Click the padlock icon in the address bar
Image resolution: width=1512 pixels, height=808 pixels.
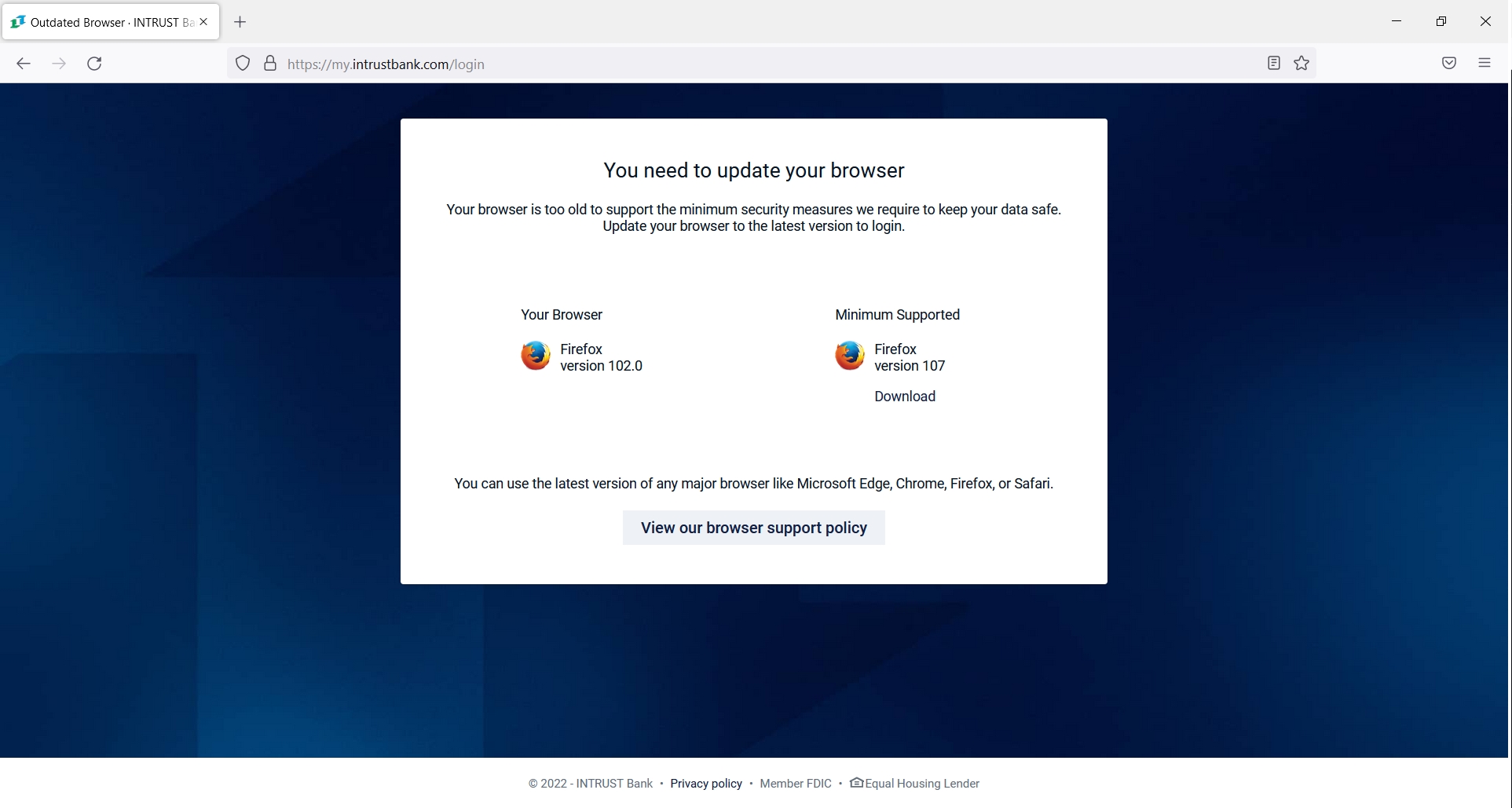click(270, 63)
